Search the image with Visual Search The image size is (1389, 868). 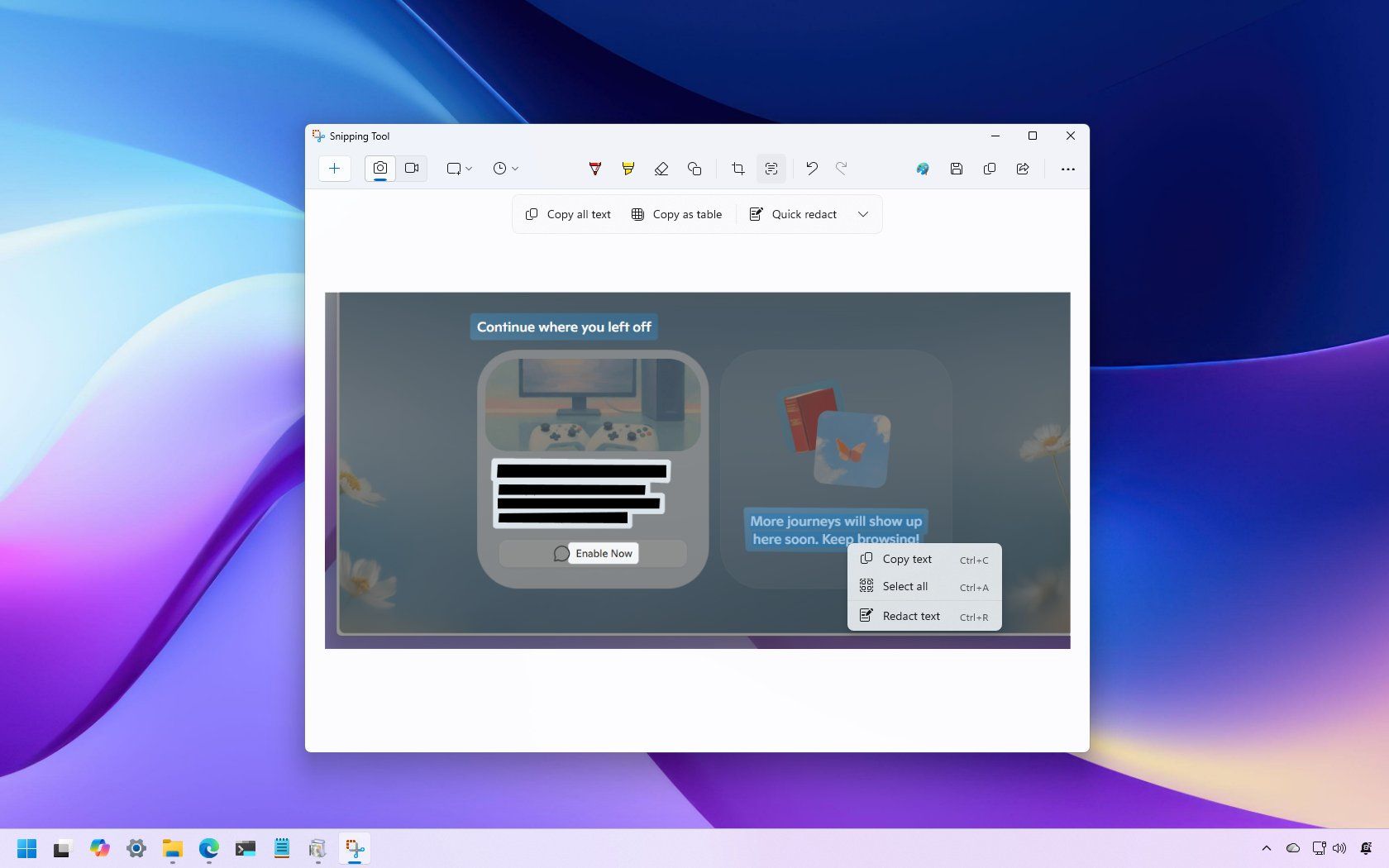point(922,169)
